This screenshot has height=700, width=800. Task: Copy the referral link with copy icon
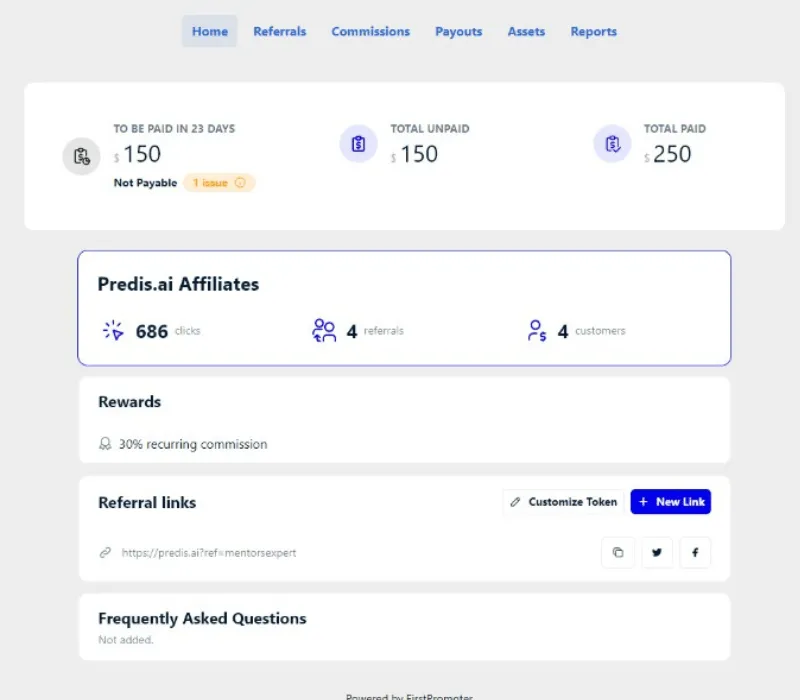pos(618,552)
